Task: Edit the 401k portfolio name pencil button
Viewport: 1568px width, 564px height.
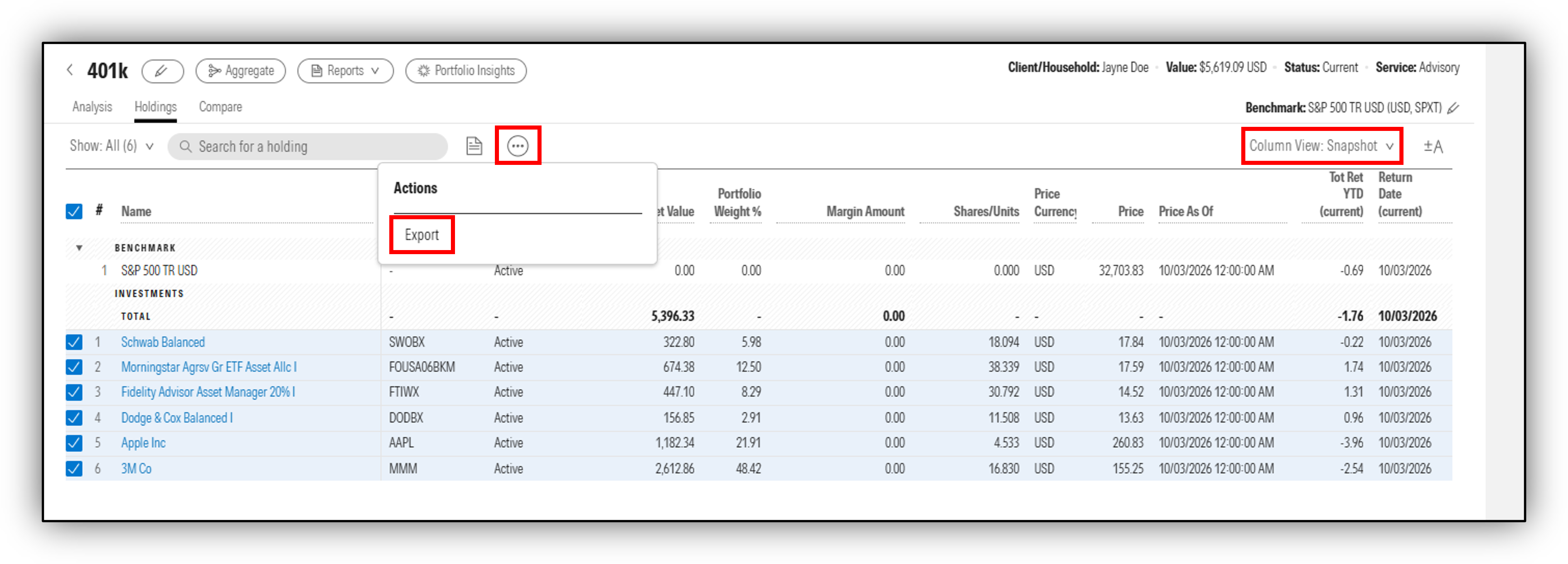Action: 163,71
